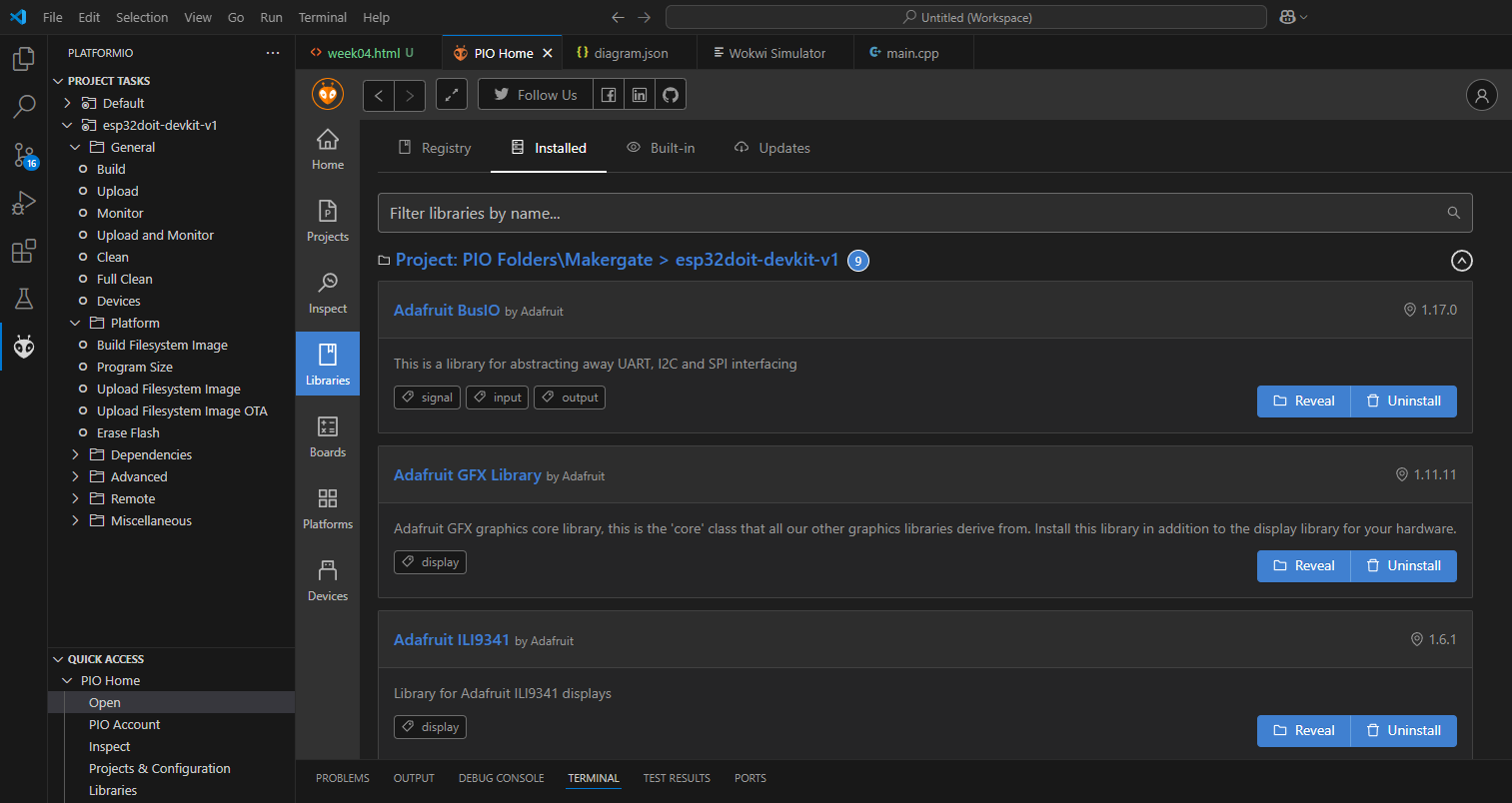Expand the Dependencies folder
Image resolution: width=1512 pixels, height=803 pixels.
75,454
